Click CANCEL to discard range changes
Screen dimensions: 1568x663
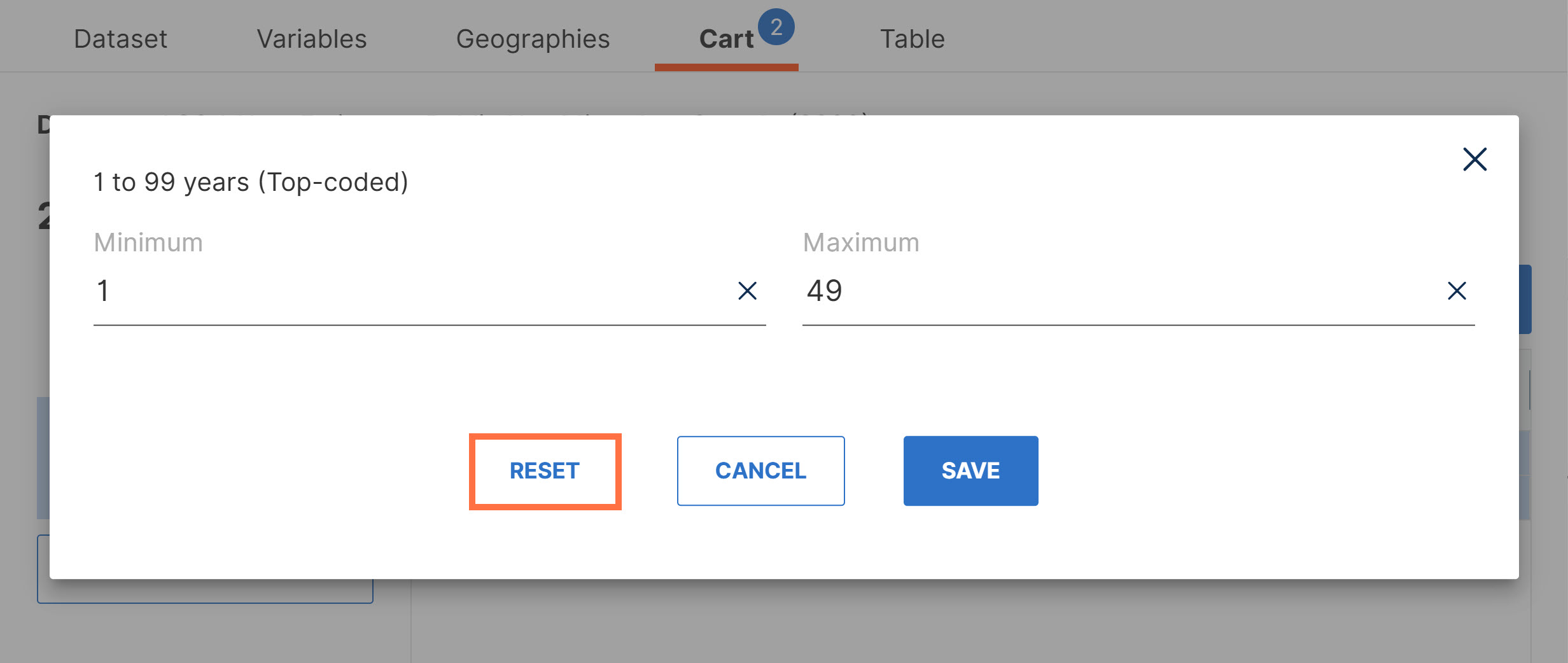click(x=760, y=471)
